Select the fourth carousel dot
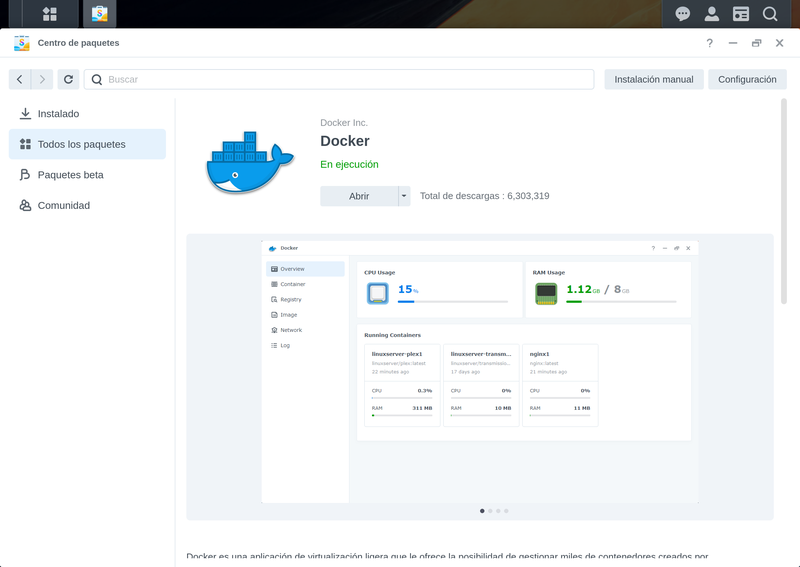Image resolution: width=800 pixels, height=567 pixels. pyautogui.click(x=506, y=511)
